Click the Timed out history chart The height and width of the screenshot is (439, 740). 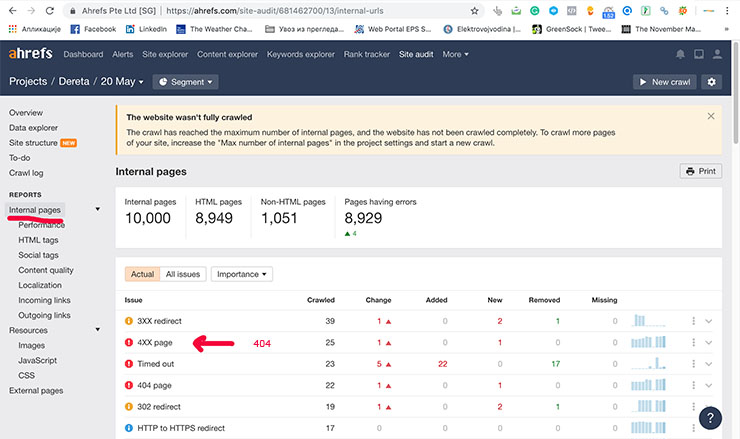coord(648,363)
